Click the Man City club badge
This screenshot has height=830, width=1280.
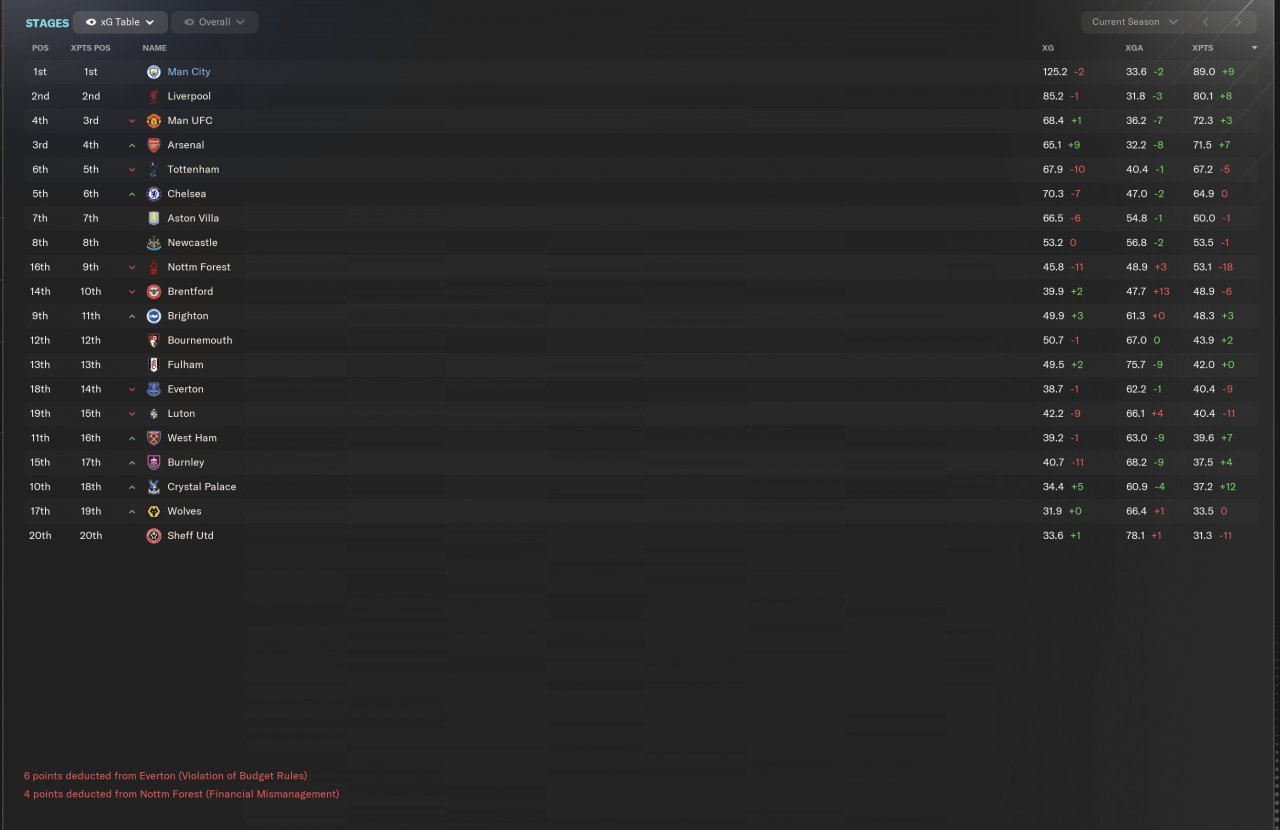point(154,72)
